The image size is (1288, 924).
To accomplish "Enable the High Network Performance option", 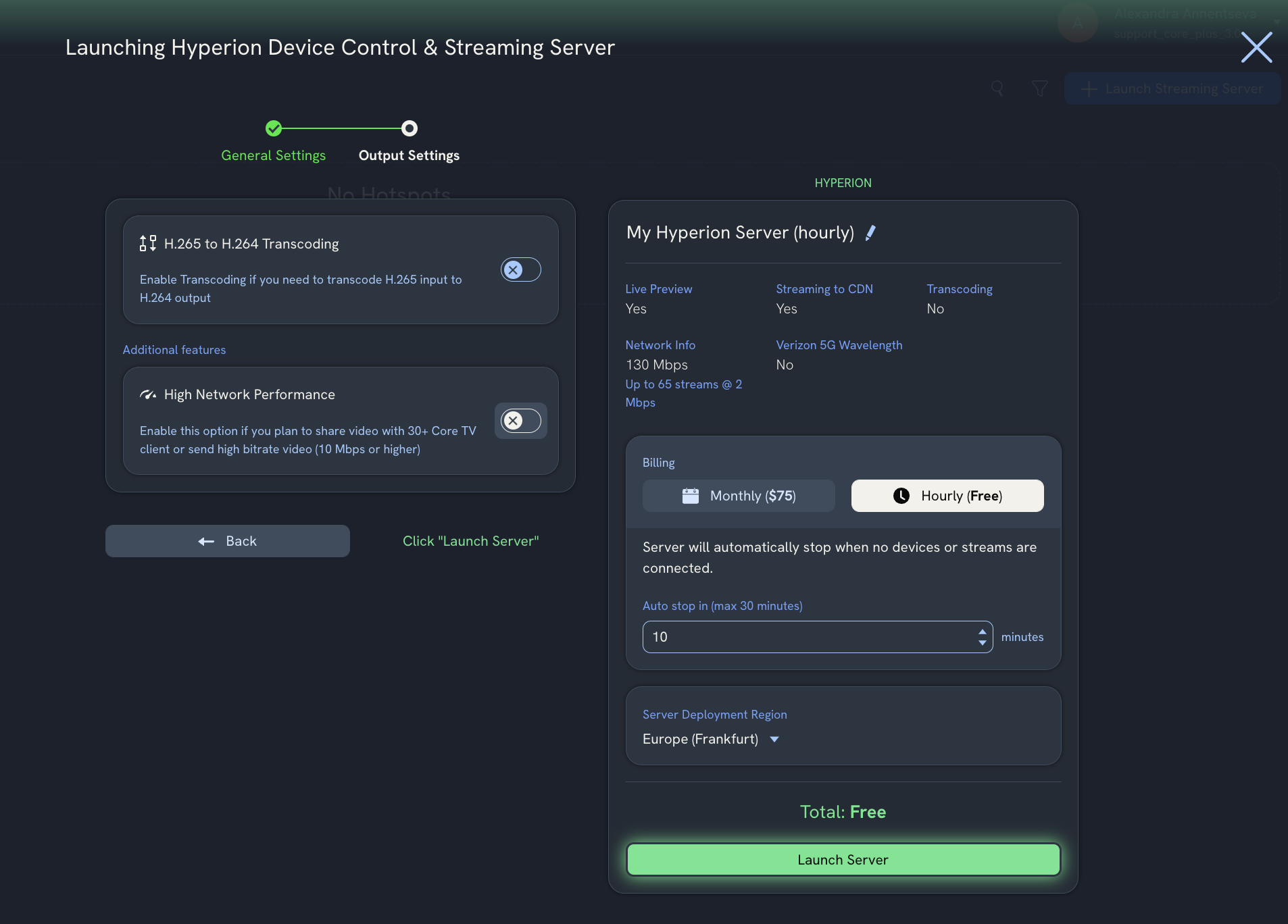I will pyautogui.click(x=521, y=421).
